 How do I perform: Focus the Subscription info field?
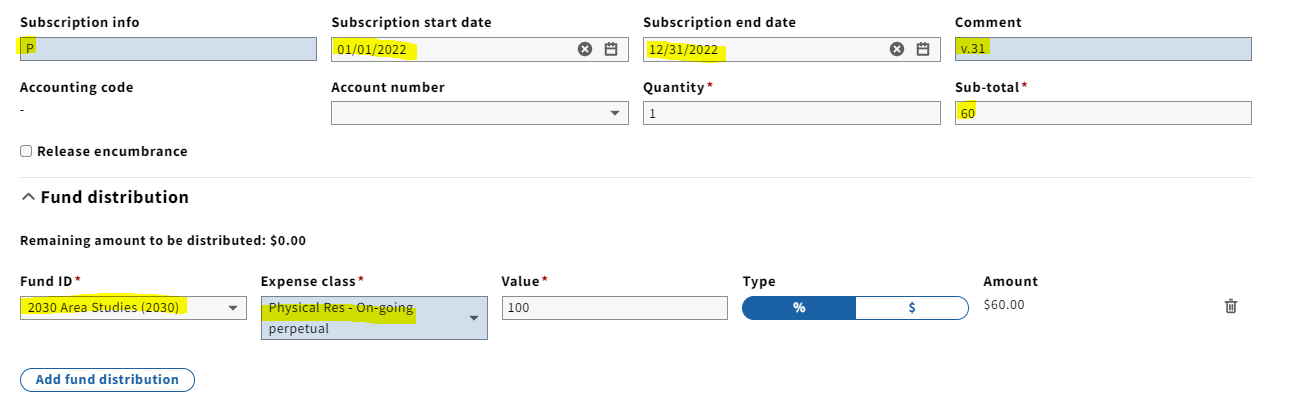(x=168, y=49)
